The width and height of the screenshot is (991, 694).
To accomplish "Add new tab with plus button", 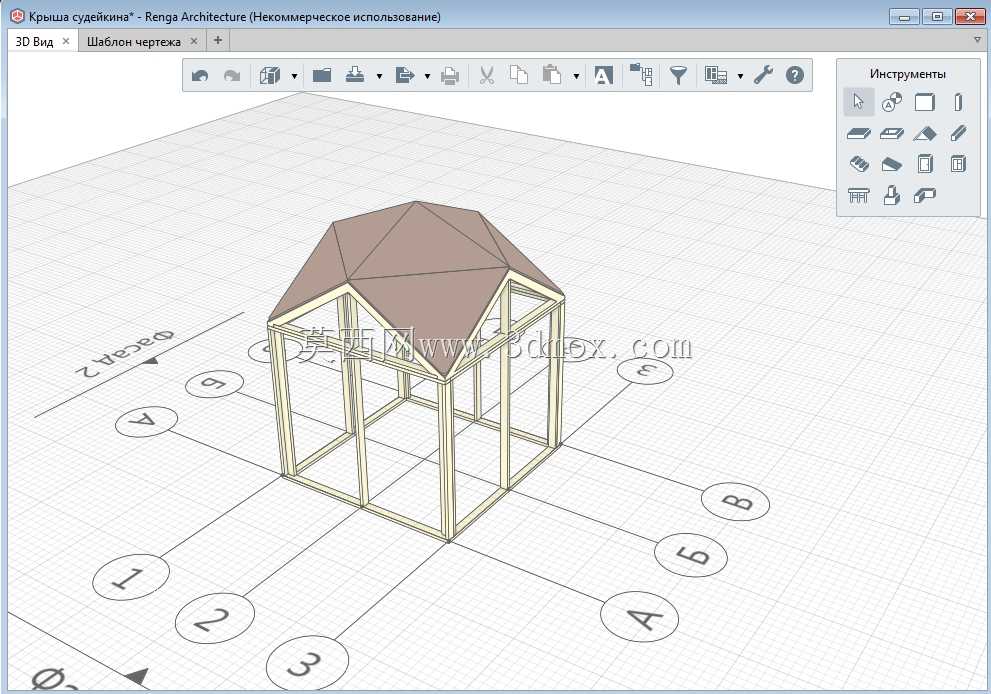I will [x=217, y=40].
